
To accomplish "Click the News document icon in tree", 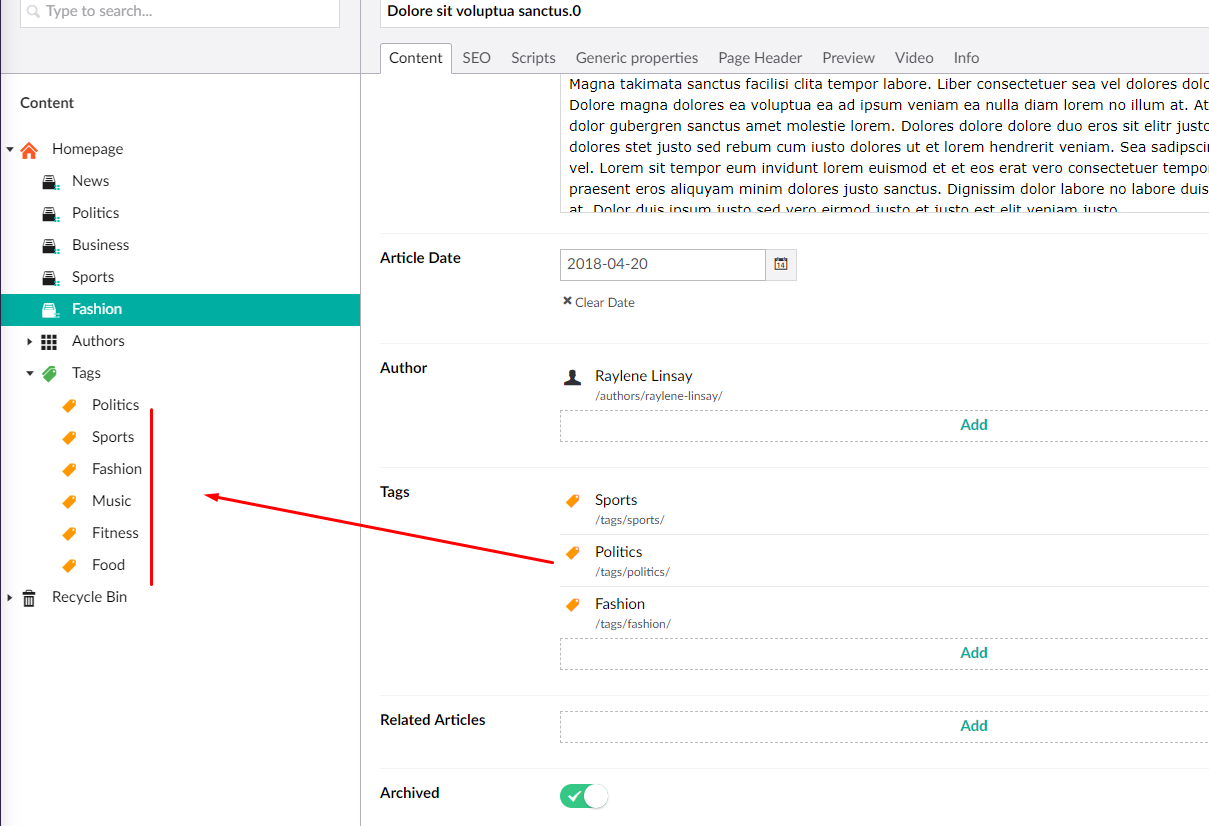I will click(x=49, y=181).
